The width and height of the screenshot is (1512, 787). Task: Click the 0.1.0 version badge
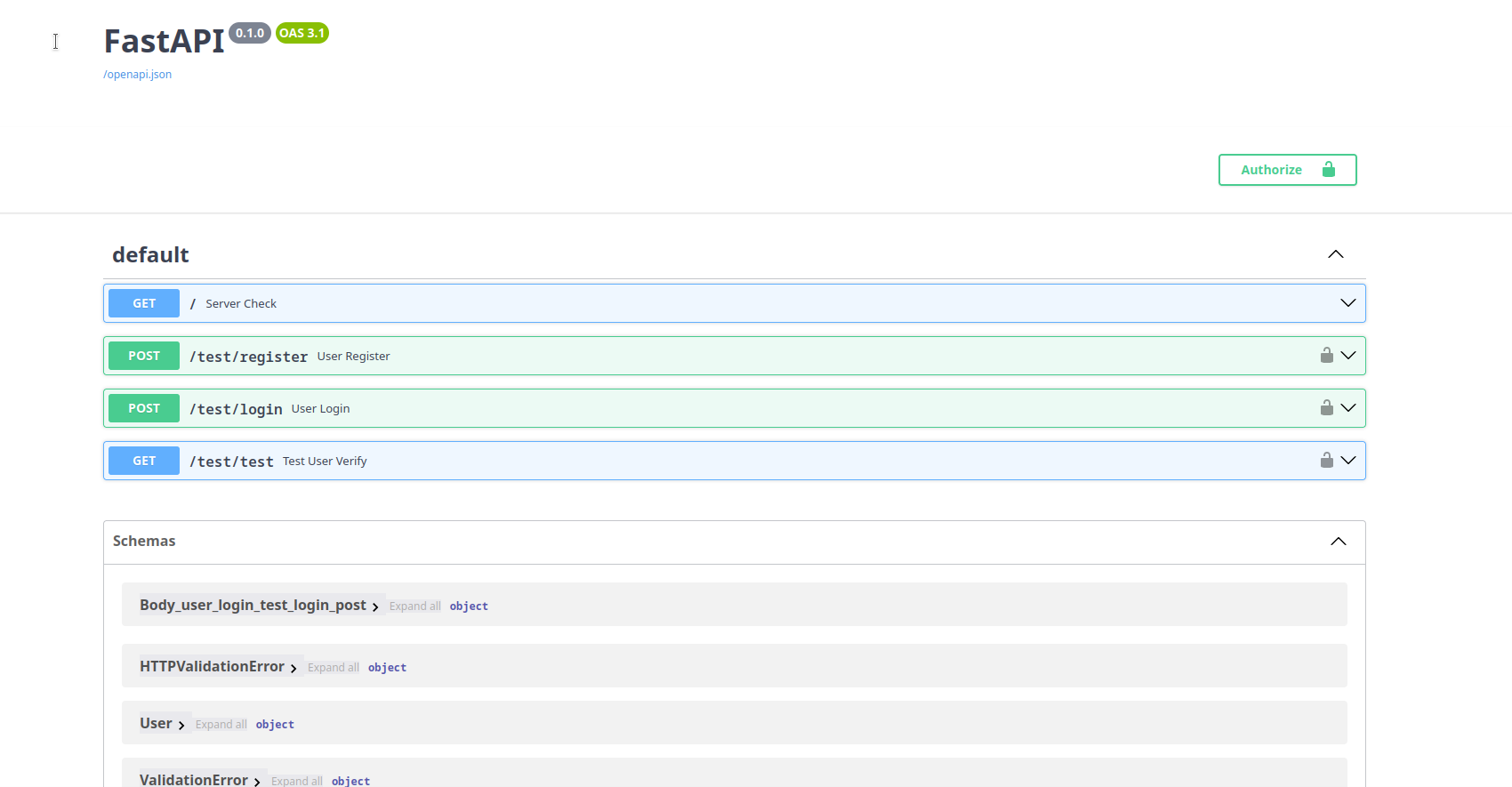[250, 33]
